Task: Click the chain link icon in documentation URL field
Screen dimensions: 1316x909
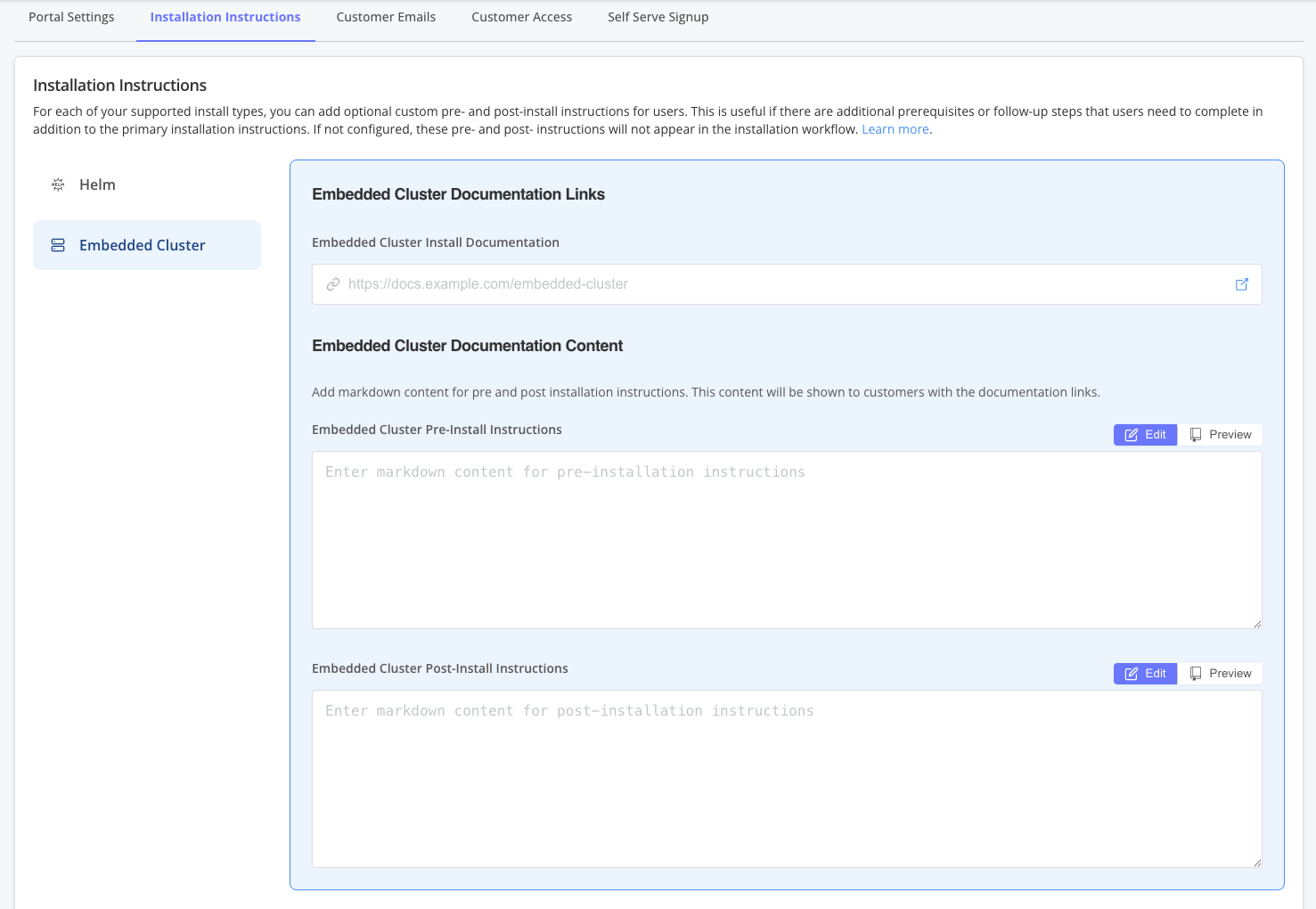Action: pos(333,283)
